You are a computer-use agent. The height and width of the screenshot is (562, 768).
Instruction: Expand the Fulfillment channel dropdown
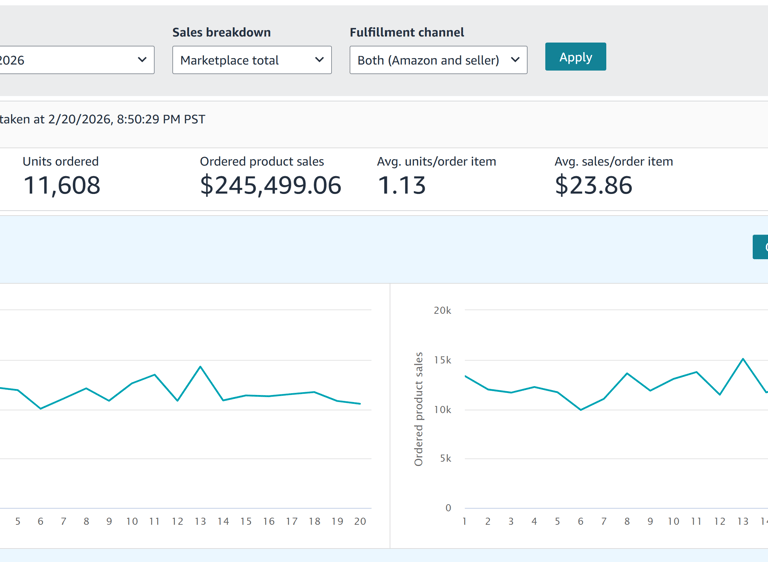pos(438,60)
